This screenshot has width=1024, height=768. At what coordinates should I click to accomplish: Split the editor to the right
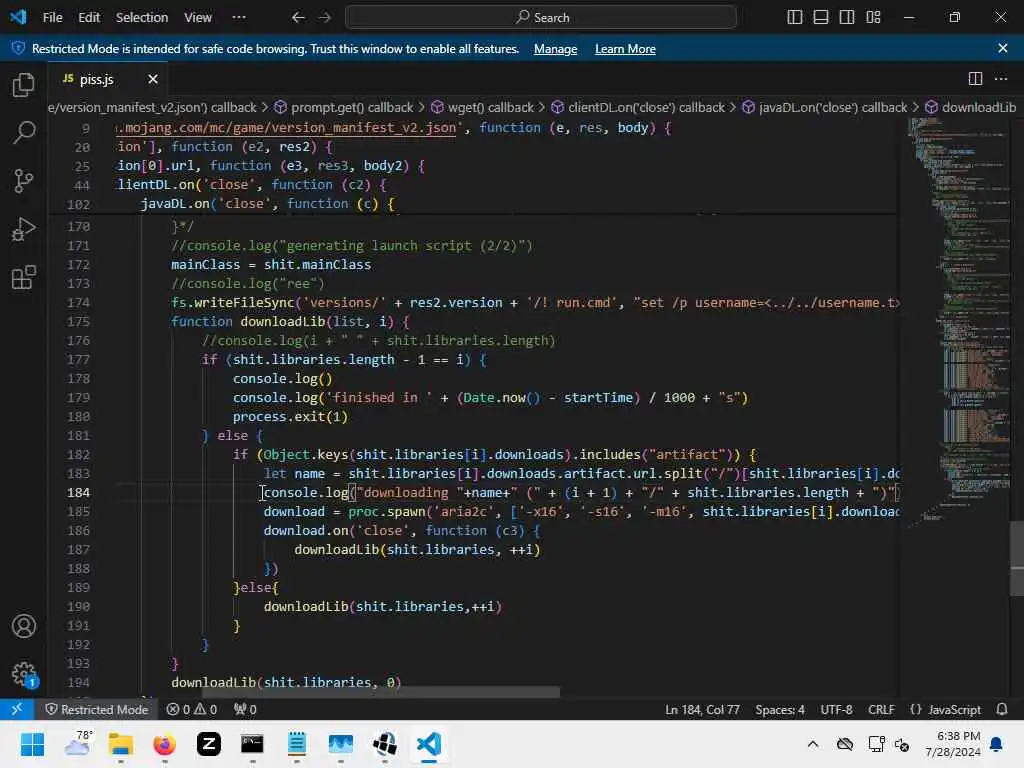[975, 79]
